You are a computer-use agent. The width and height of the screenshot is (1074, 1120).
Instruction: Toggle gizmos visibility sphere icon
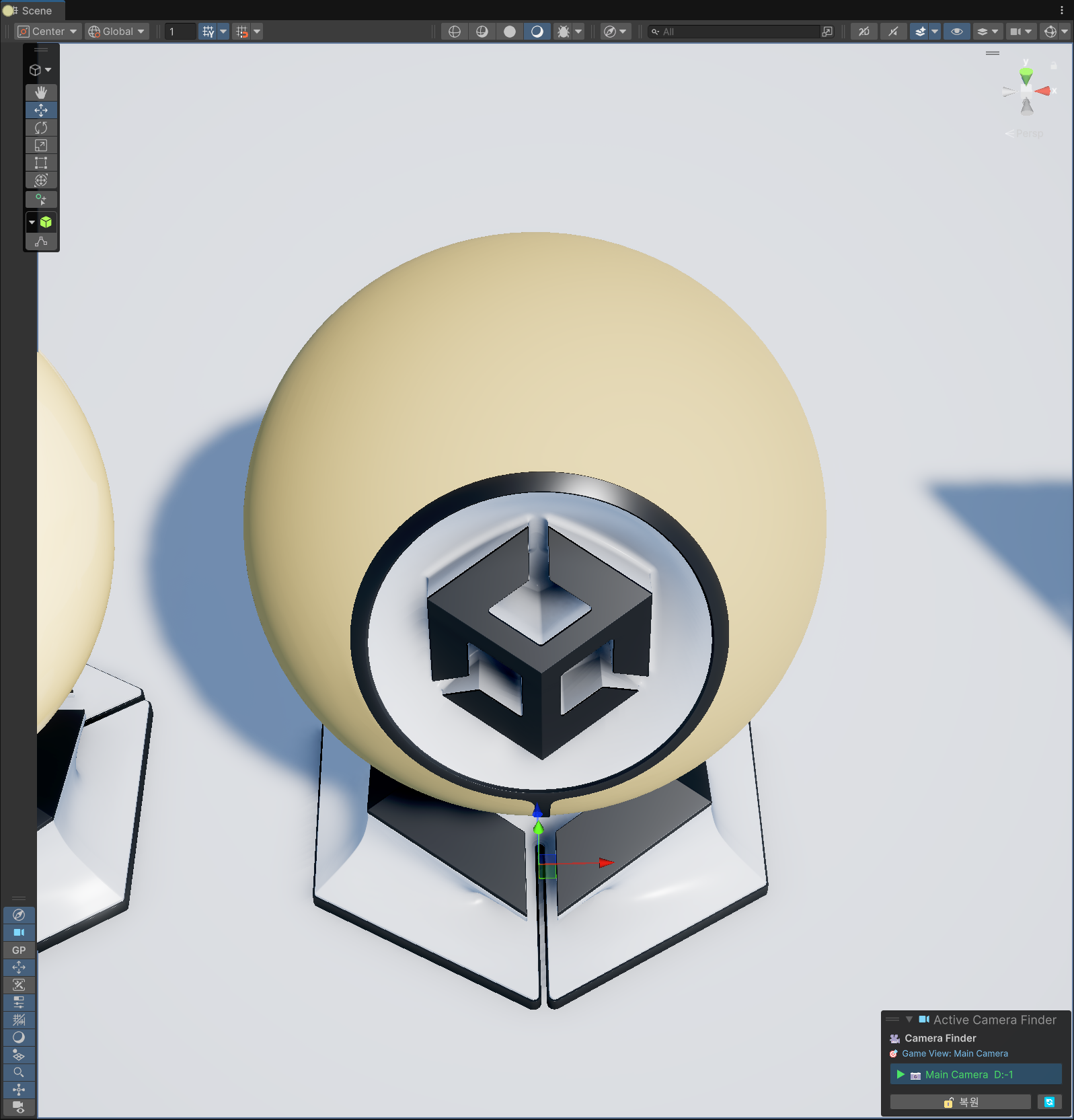pos(1050,32)
